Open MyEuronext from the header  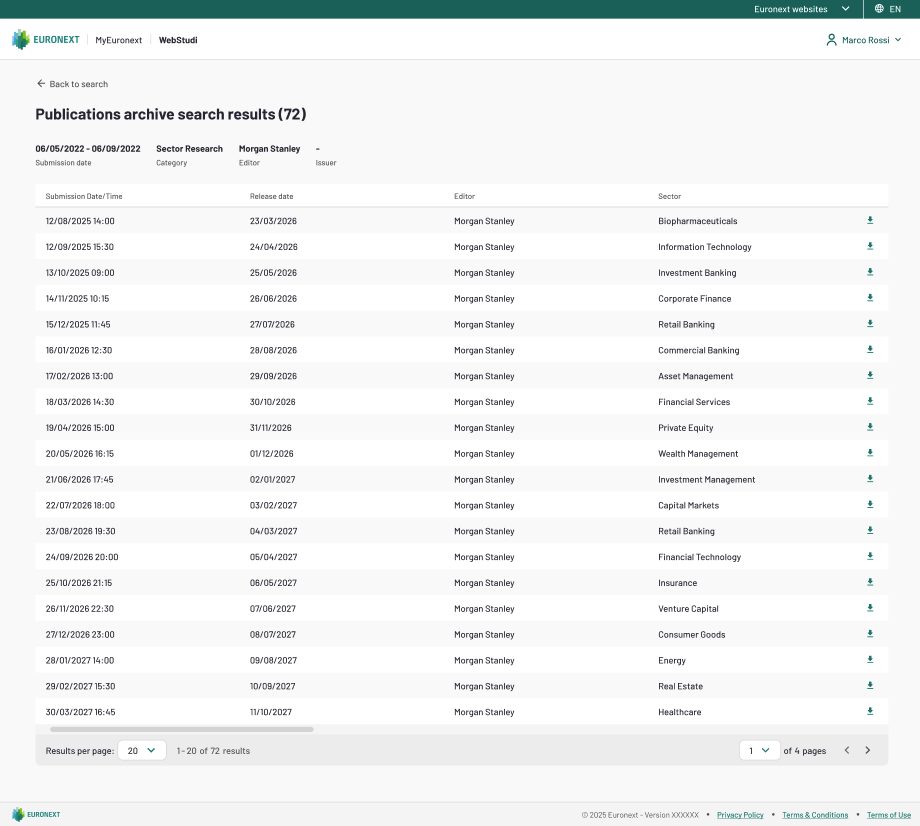coord(119,40)
